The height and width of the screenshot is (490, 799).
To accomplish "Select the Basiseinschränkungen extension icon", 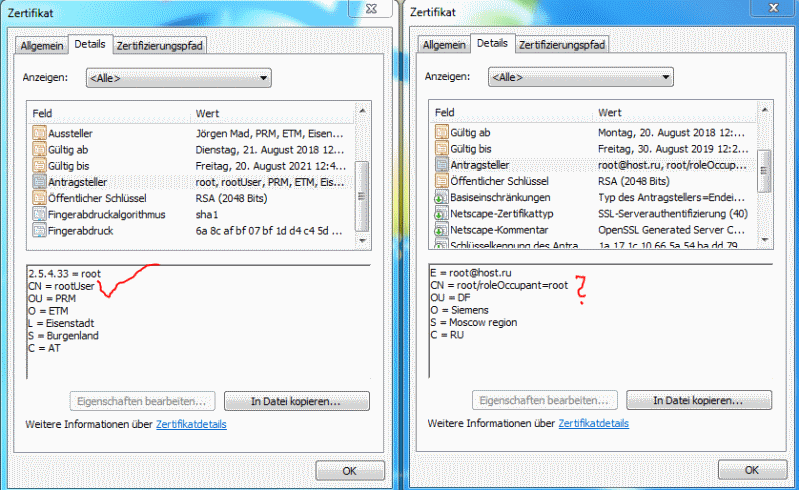I will pos(441,197).
